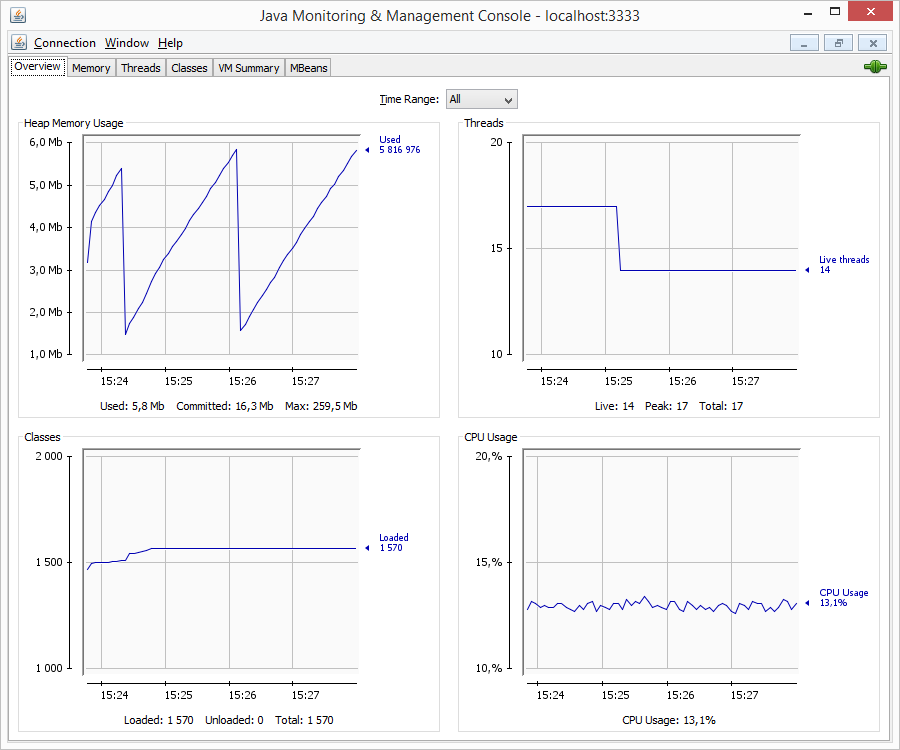Open the VM Summary tab
Viewport: 900px width, 750px height.
[x=249, y=68]
